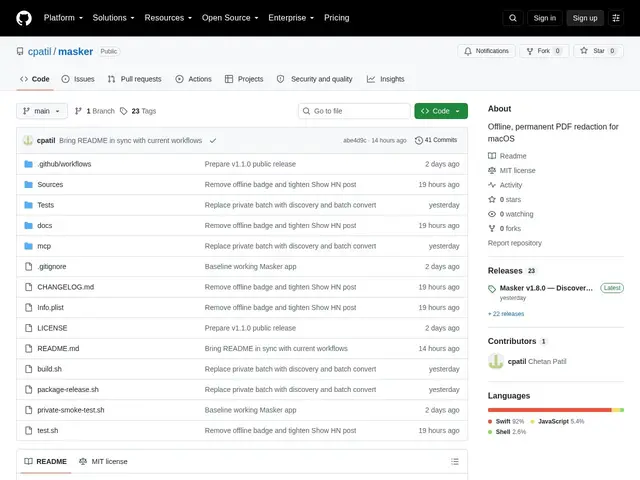Select the README tab below files

pos(46,462)
